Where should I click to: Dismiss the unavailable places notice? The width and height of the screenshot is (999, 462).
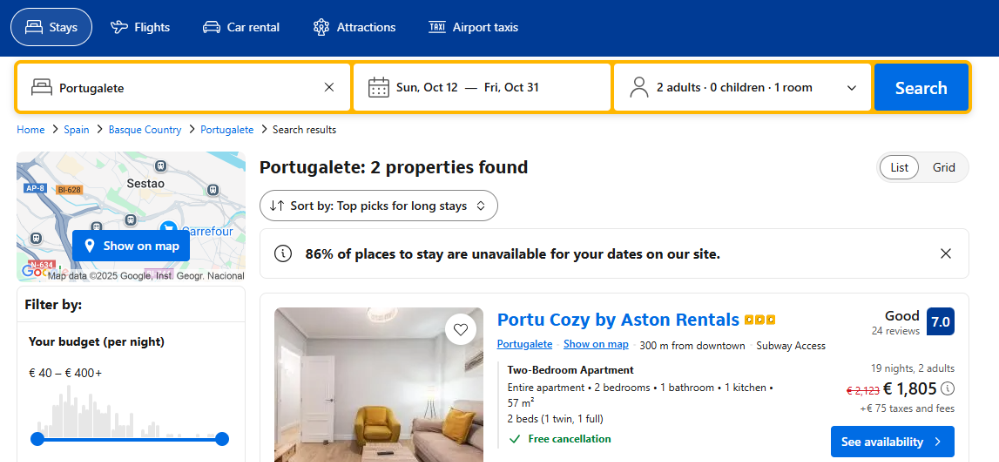click(946, 254)
